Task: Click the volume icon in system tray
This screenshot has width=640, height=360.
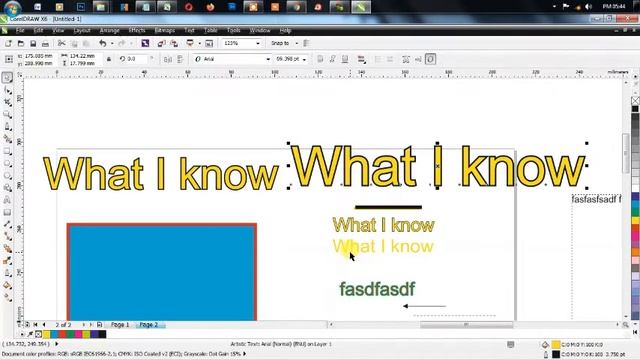Action: [589, 7]
